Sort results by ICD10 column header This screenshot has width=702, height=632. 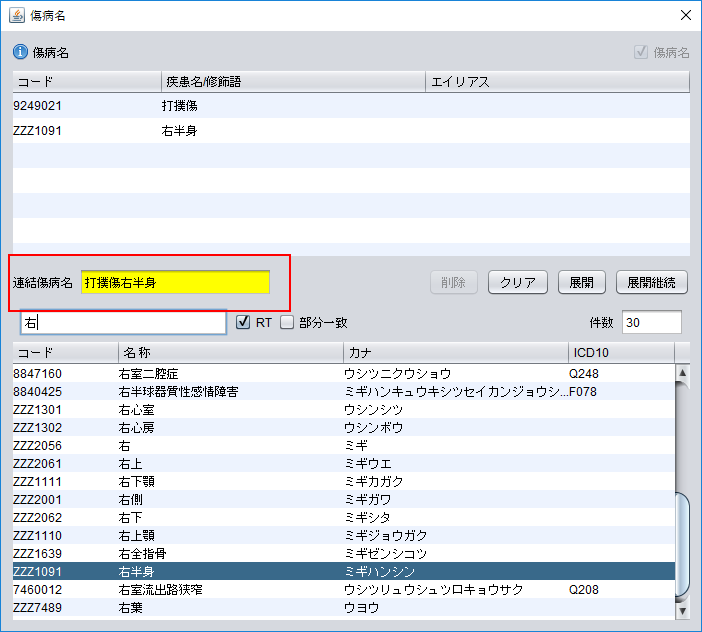click(620, 353)
